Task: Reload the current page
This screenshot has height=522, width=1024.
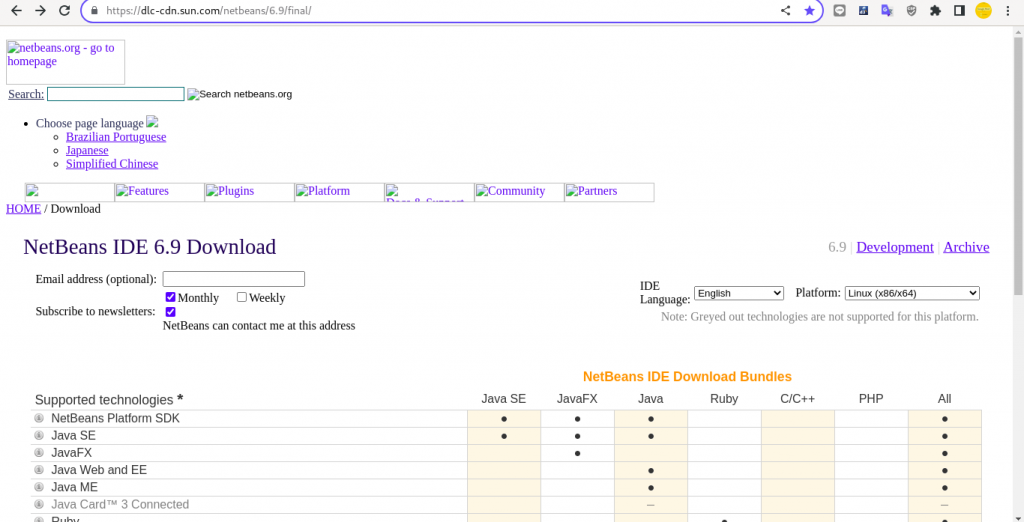Action: point(64,10)
